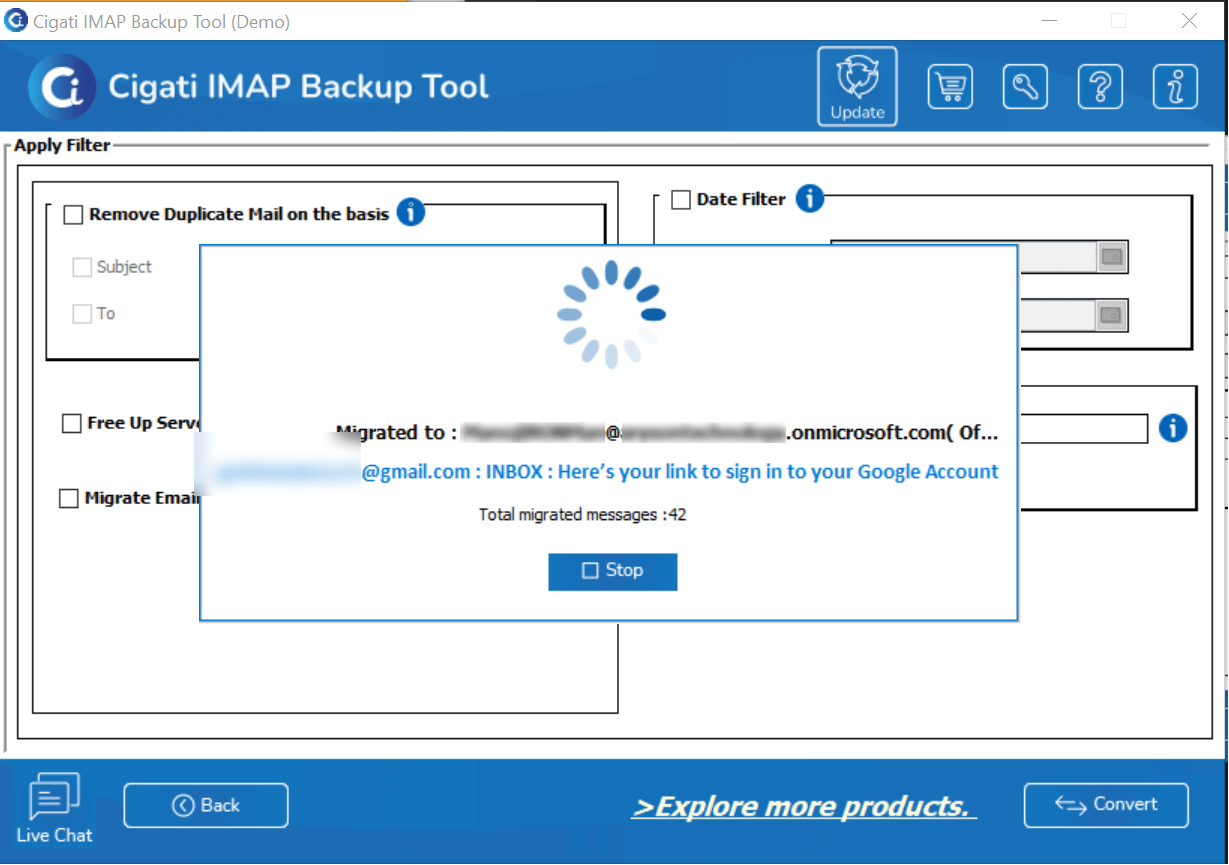Close the Cigati IMAP Backup Tool window
Image resolution: width=1229 pixels, height=865 pixels.
pyautogui.click(x=1189, y=20)
